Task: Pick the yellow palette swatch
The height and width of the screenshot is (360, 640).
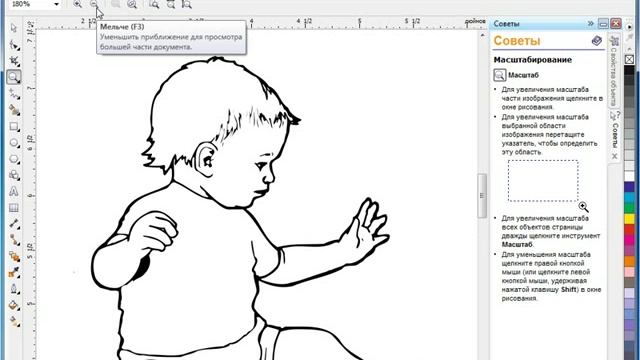Action: (x=629, y=219)
